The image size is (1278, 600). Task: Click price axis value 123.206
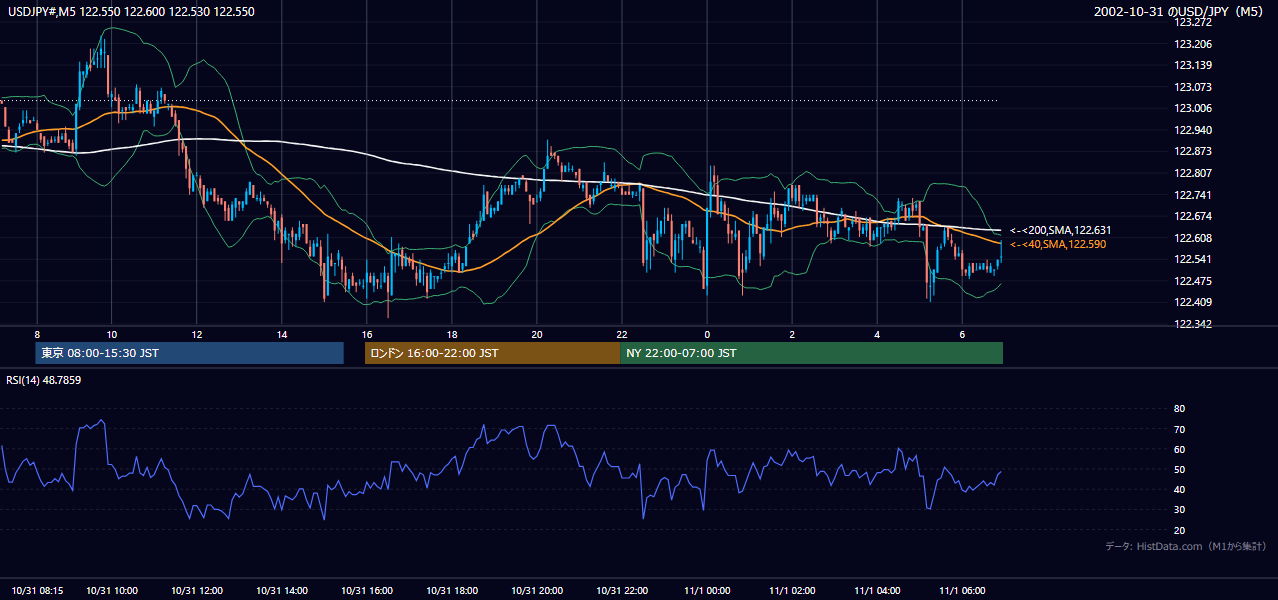point(1192,44)
